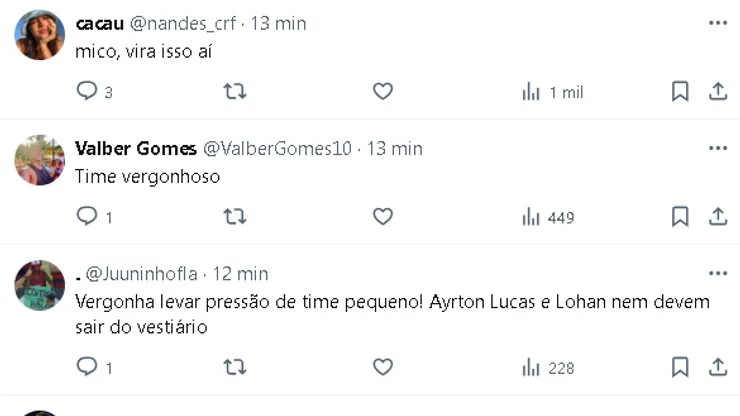
Task: Open Valber Gomes profile name link
Action: [136, 148]
